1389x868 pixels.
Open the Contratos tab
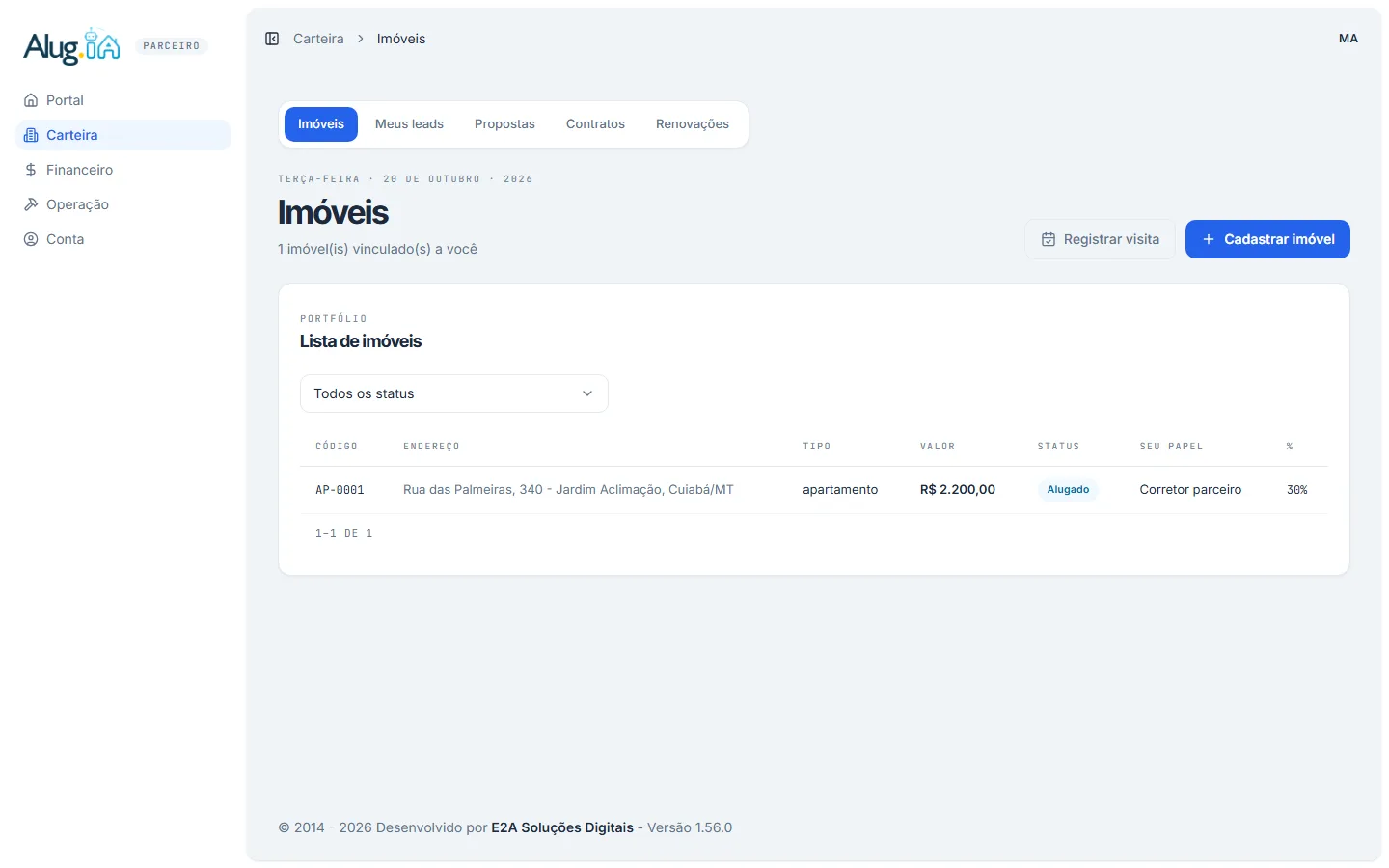(x=595, y=124)
